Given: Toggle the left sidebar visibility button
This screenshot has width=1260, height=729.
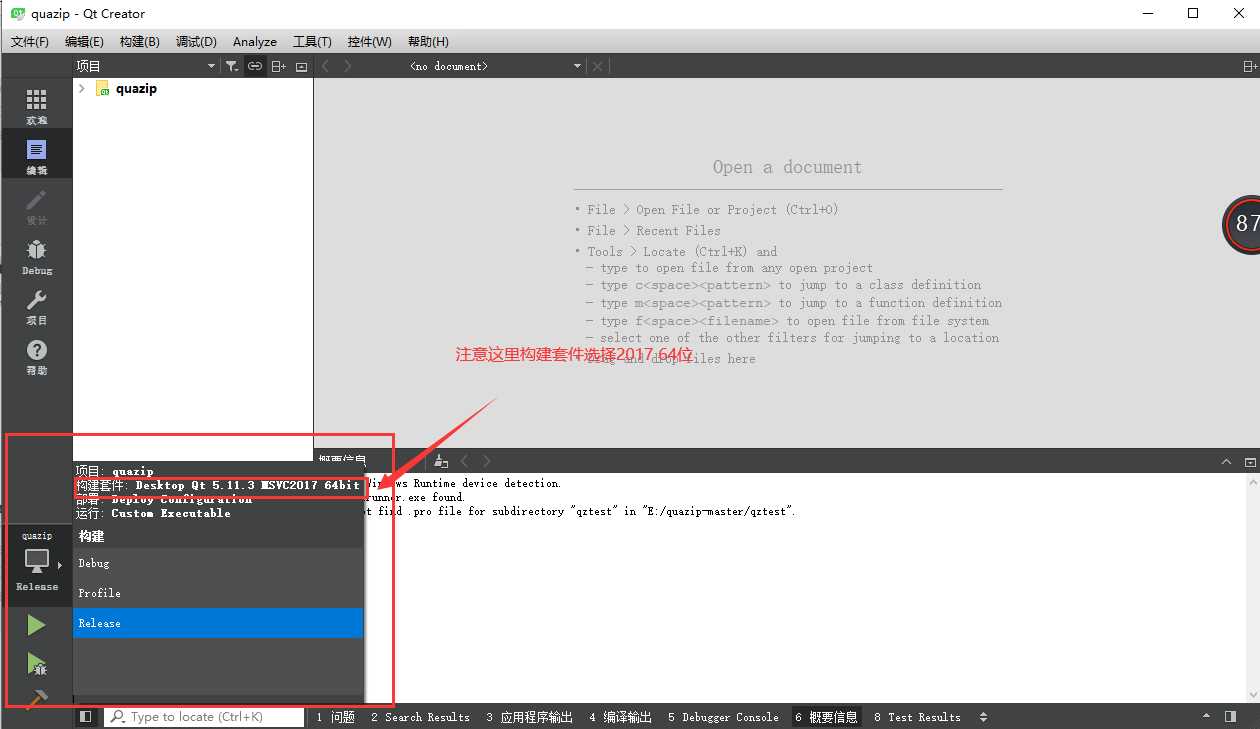Looking at the screenshot, I should 86,717.
